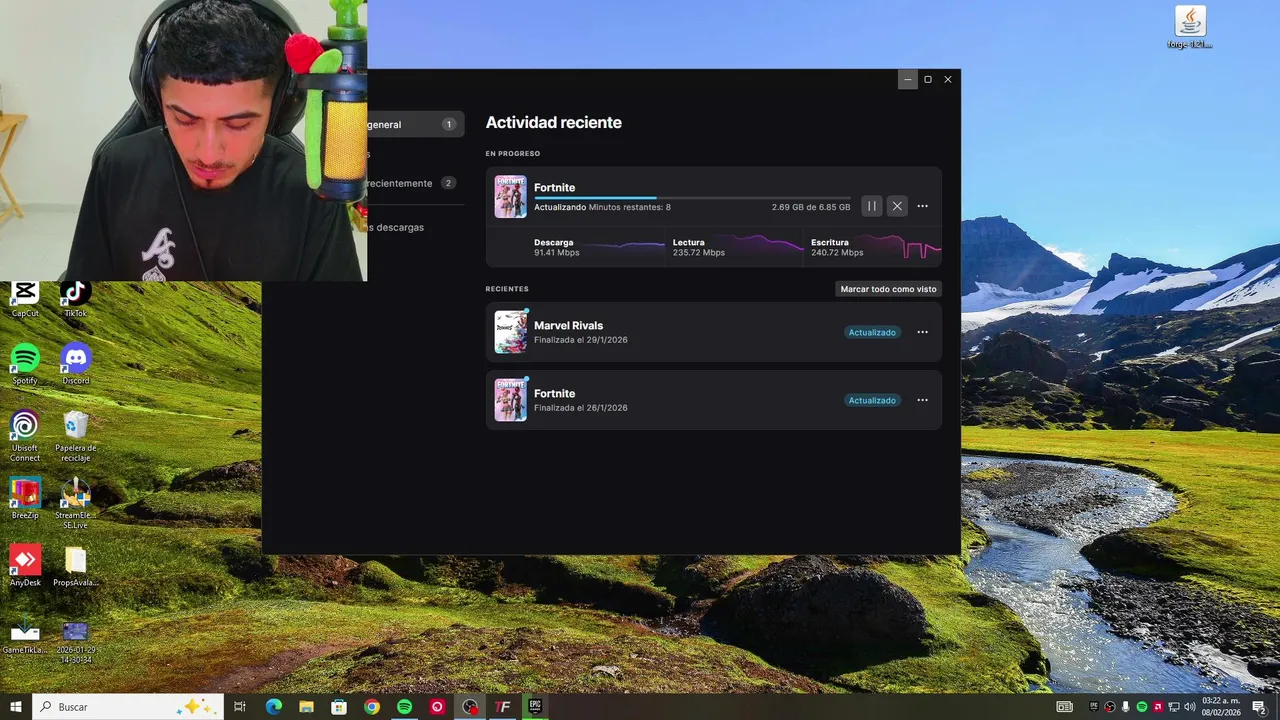The height and width of the screenshot is (720, 1280).
Task: Open the Windows Start menu
Action: tap(15, 706)
